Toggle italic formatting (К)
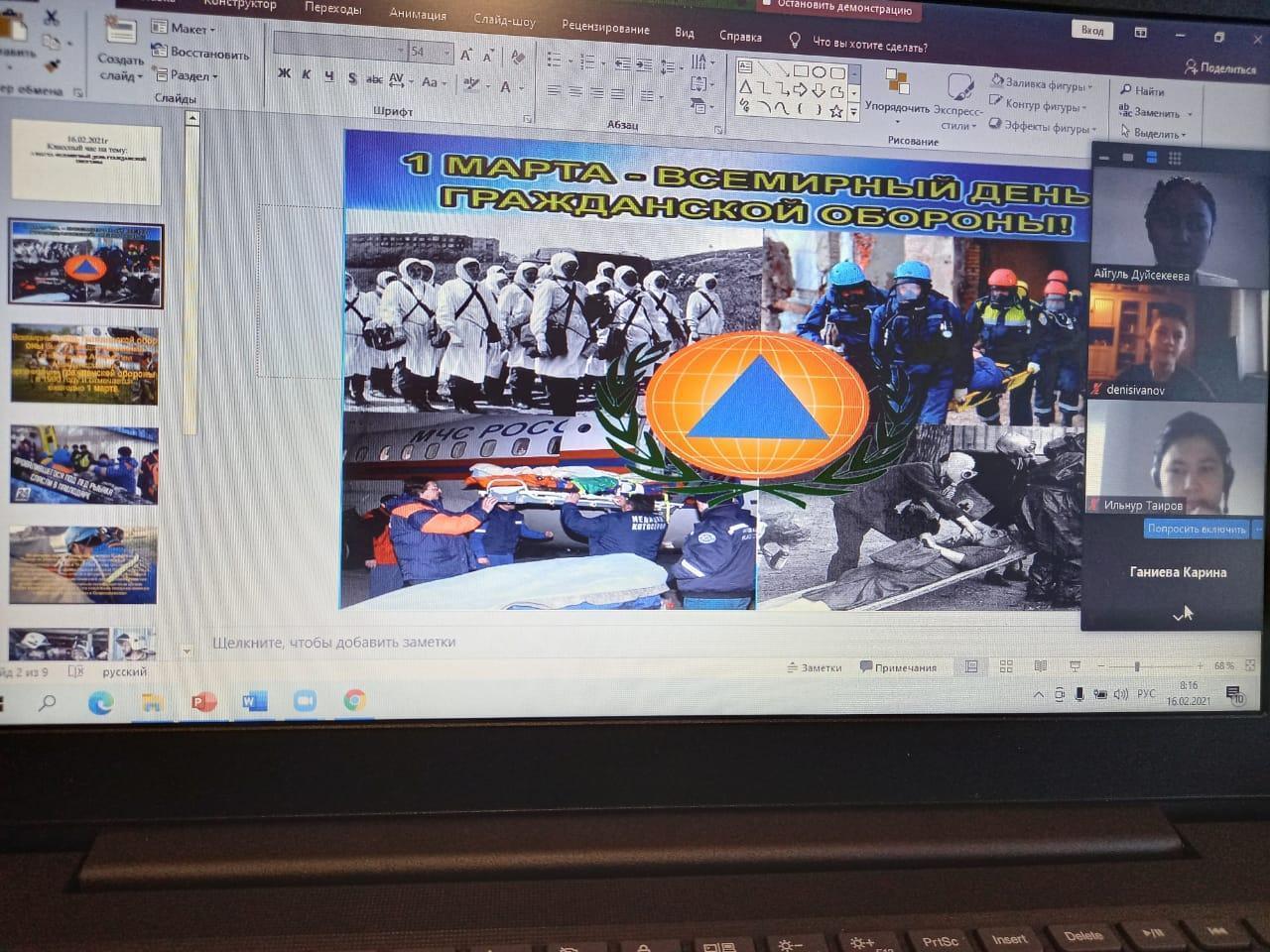1270x952 pixels. click(307, 75)
